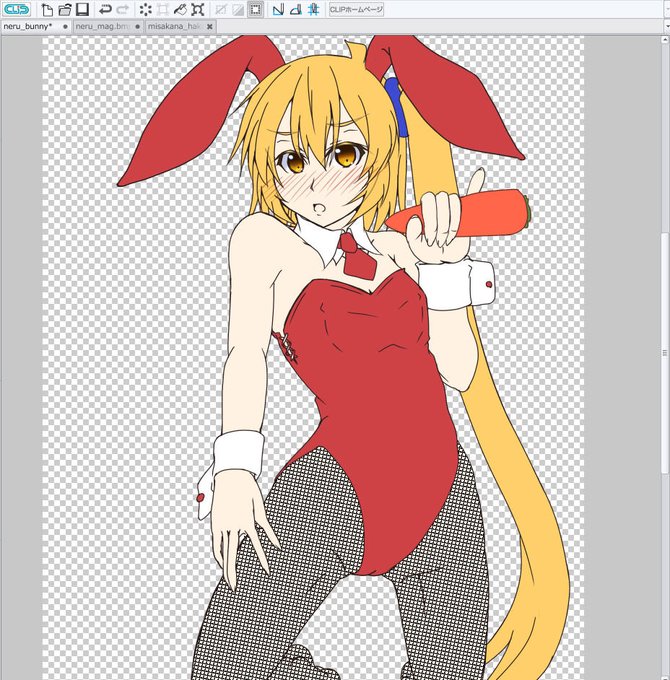This screenshot has height=680, width=670.
Task: Click the scrollbar up arrow
Action: 664,40
